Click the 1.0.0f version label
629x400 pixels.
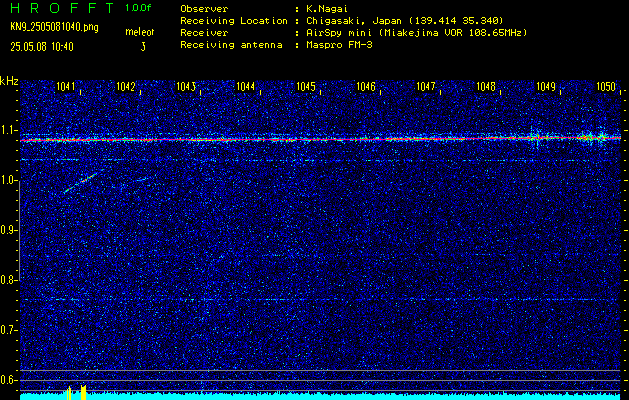pos(138,8)
